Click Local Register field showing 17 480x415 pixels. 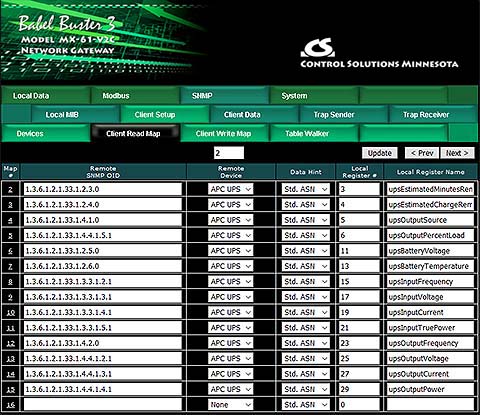click(359, 297)
